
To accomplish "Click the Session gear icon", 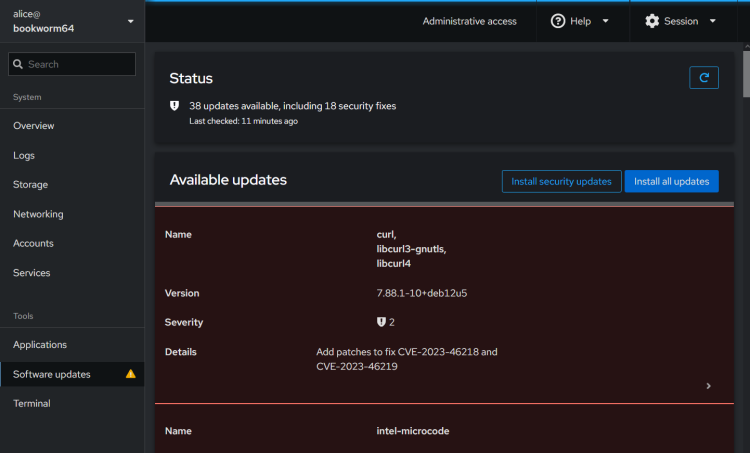I will 652,21.
